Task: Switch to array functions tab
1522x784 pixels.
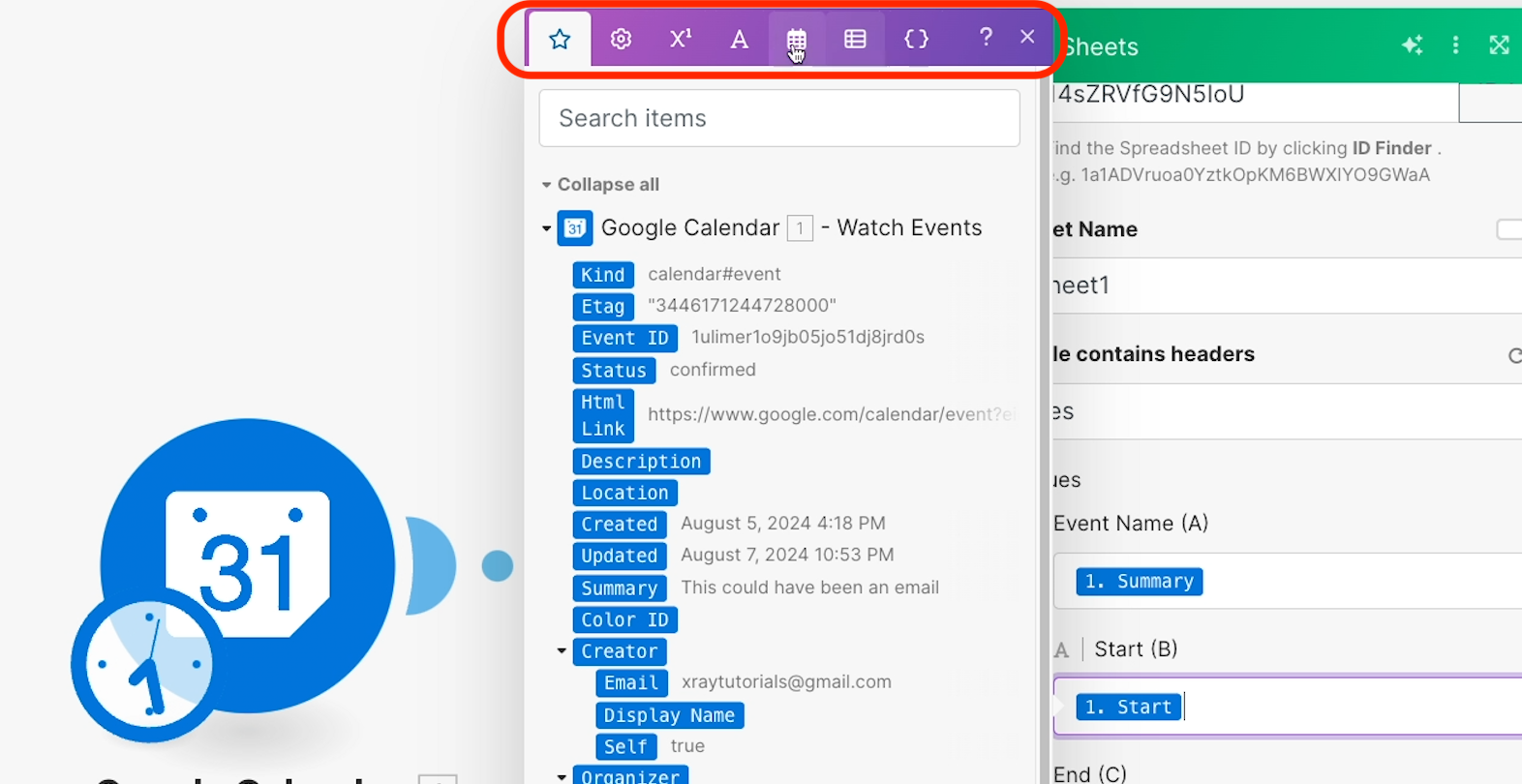Action: [855, 39]
